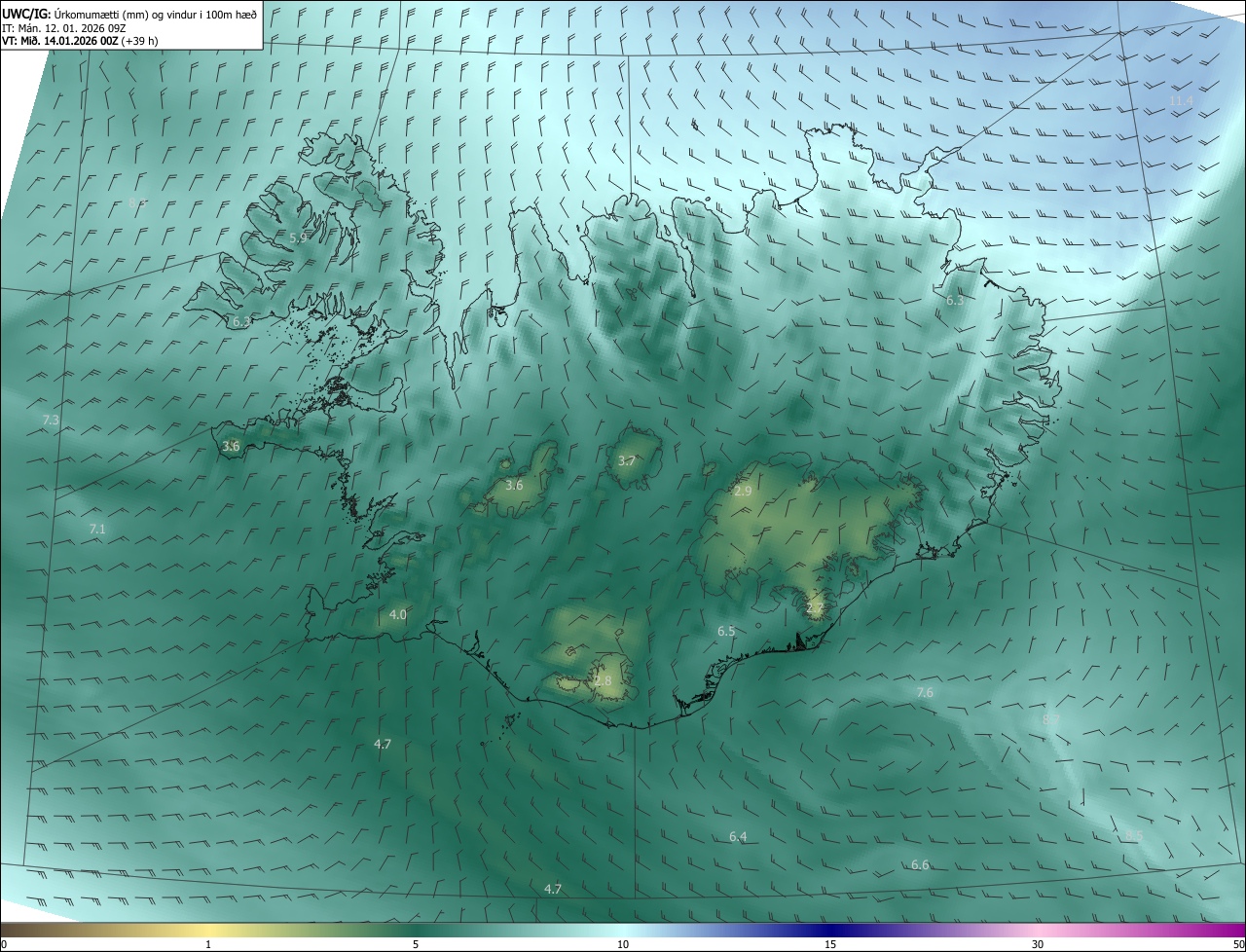Click the 6.4 value label over the sea
The height and width of the screenshot is (952, 1246).
tap(738, 836)
